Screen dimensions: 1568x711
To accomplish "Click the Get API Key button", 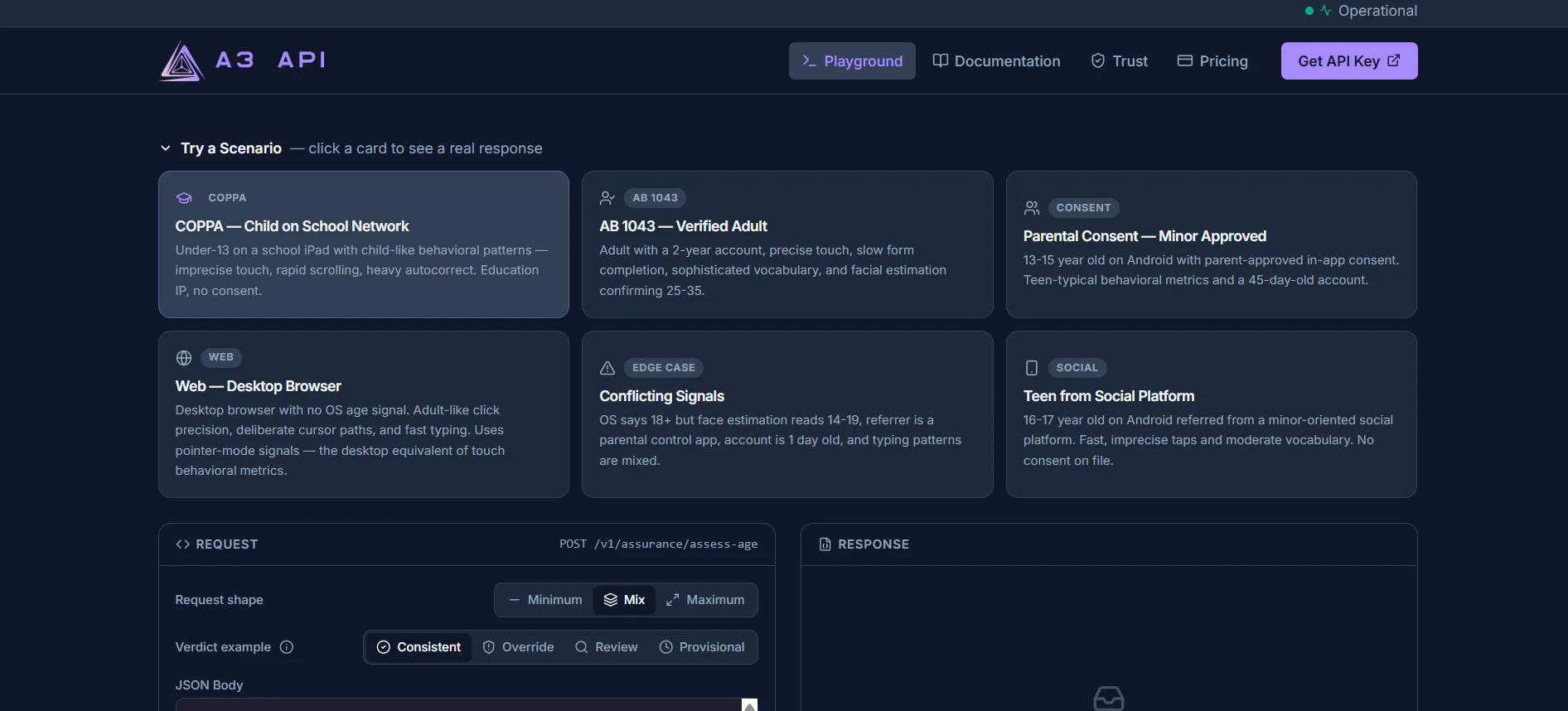I will [x=1349, y=61].
